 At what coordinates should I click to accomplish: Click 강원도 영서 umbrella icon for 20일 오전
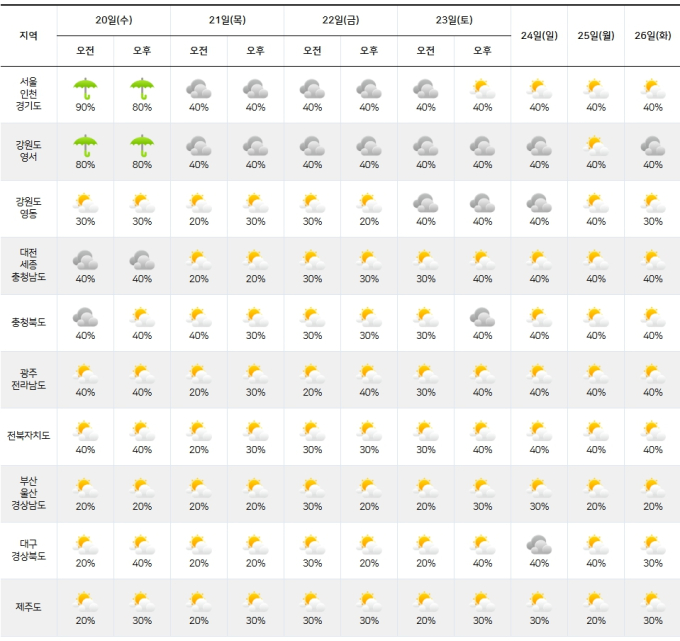[85, 146]
